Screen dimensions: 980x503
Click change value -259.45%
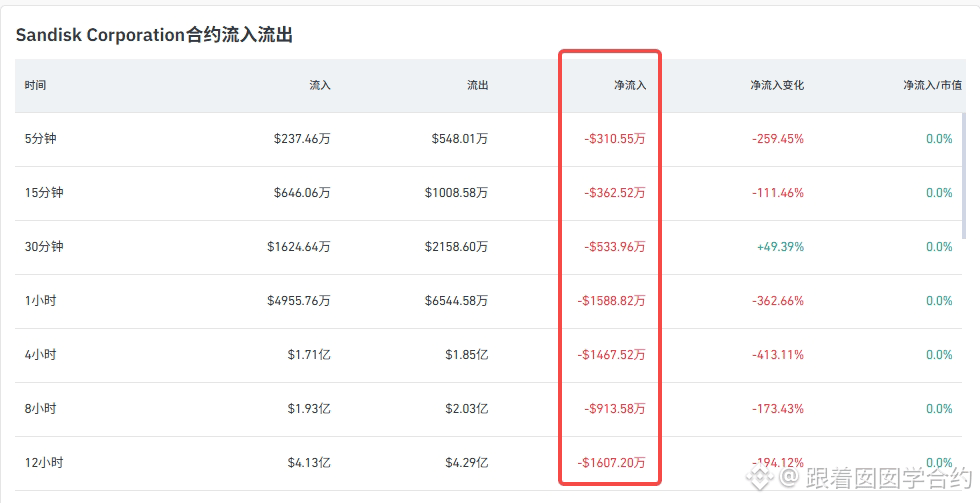(778, 139)
